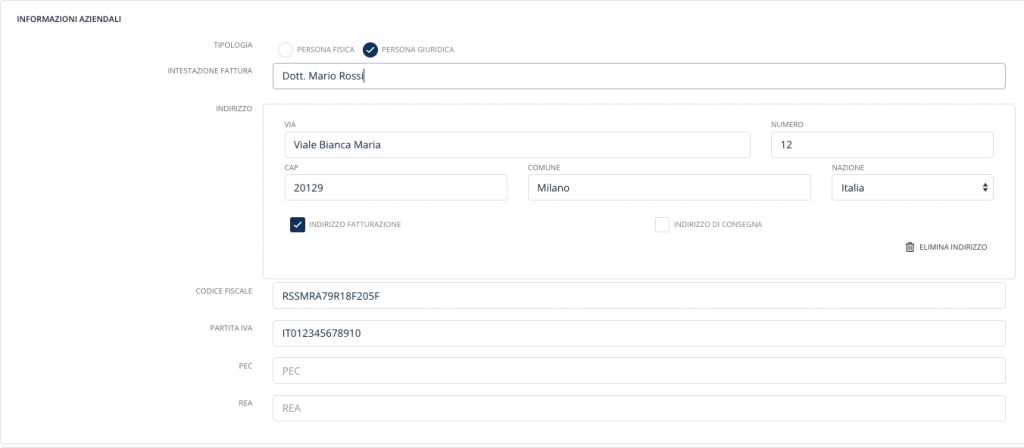Click the Tipologia label
This screenshot has height=448, width=1024.
(x=233, y=45)
